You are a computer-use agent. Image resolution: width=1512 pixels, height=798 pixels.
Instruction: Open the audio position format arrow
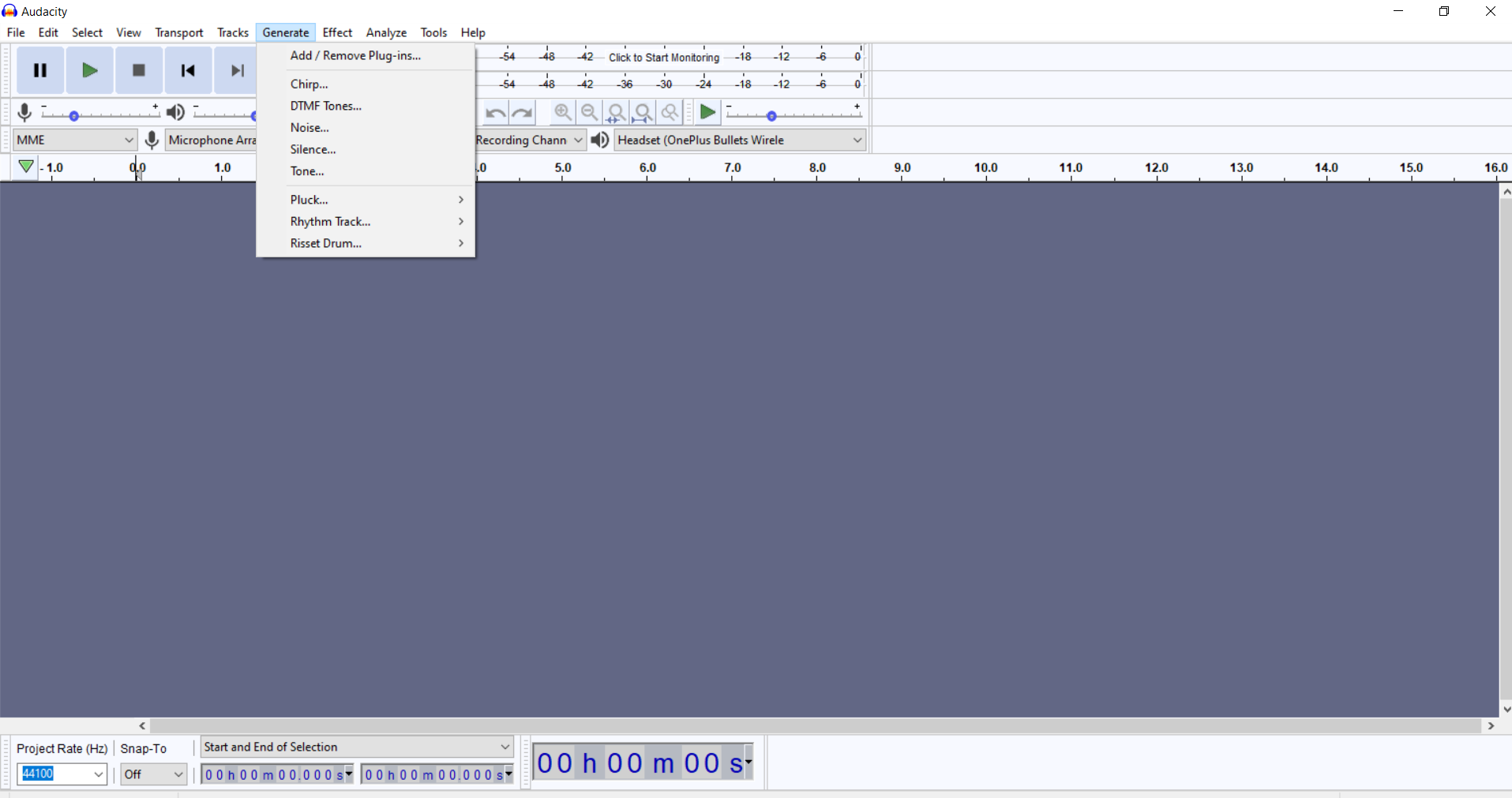click(x=748, y=762)
